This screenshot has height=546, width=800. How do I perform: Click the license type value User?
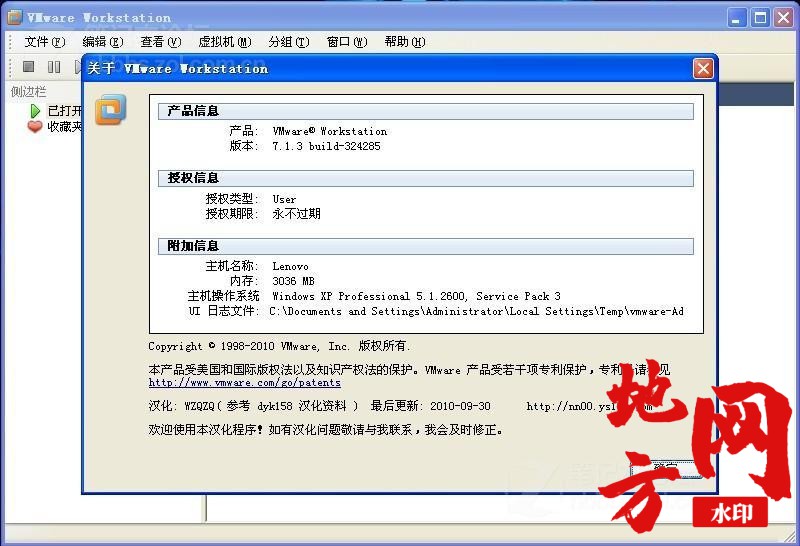(284, 200)
